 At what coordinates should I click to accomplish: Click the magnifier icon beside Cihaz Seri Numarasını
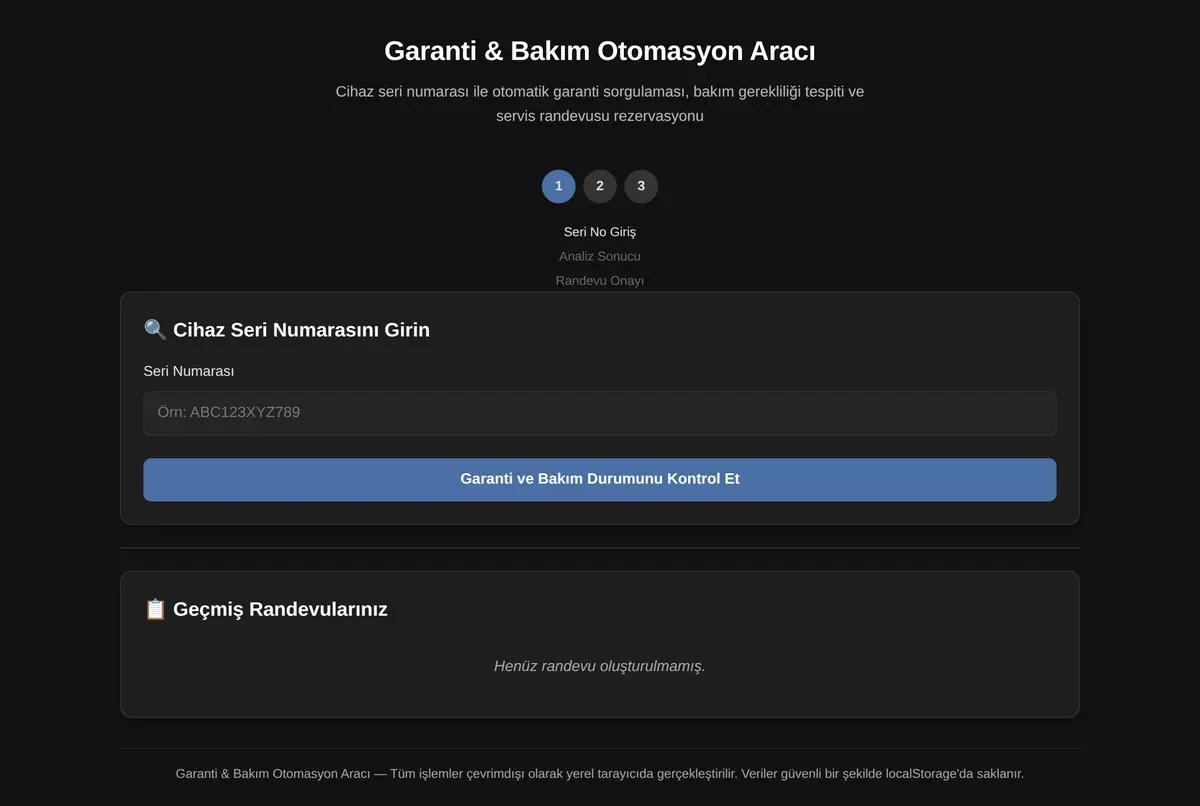[155, 329]
